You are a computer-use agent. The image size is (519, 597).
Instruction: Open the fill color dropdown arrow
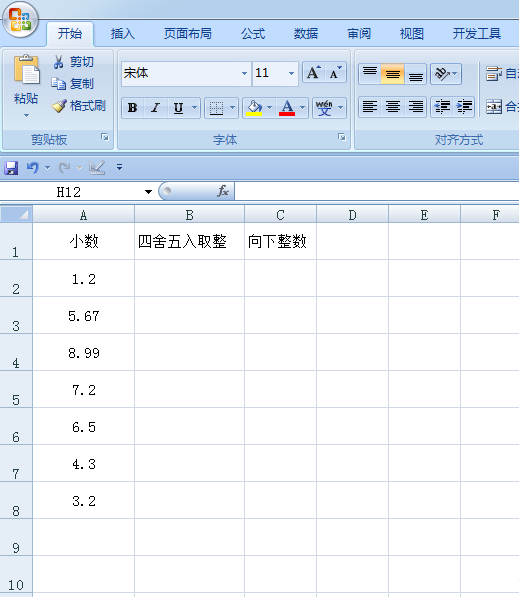(x=269, y=108)
